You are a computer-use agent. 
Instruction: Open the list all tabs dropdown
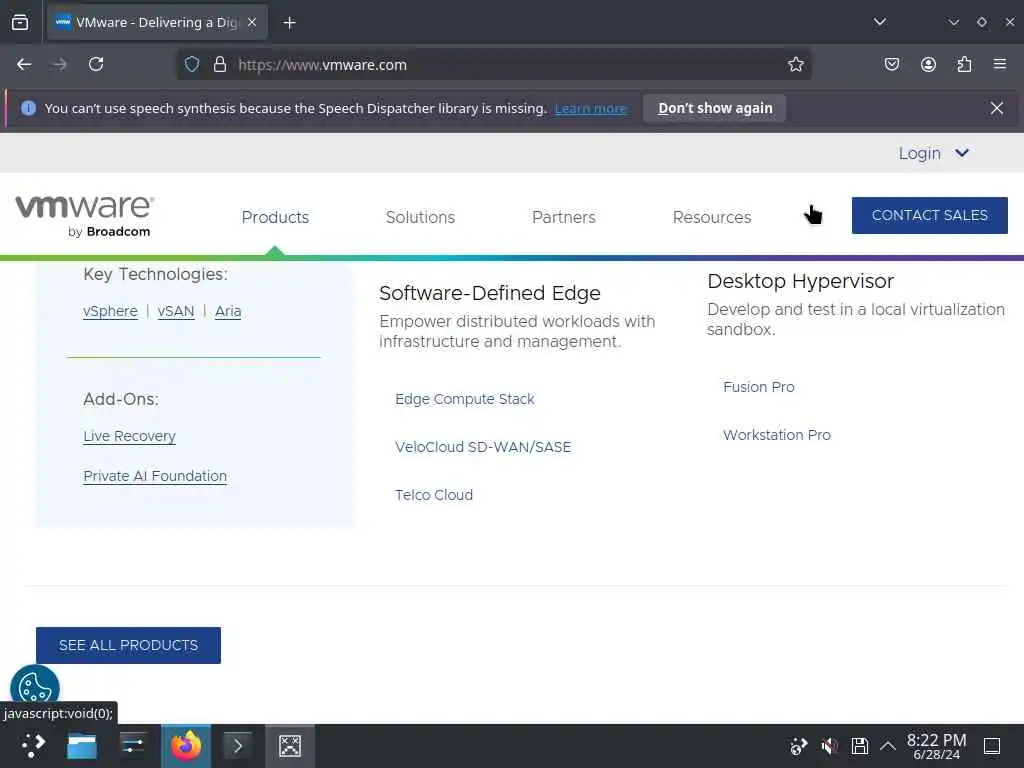[x=880, y=22]
